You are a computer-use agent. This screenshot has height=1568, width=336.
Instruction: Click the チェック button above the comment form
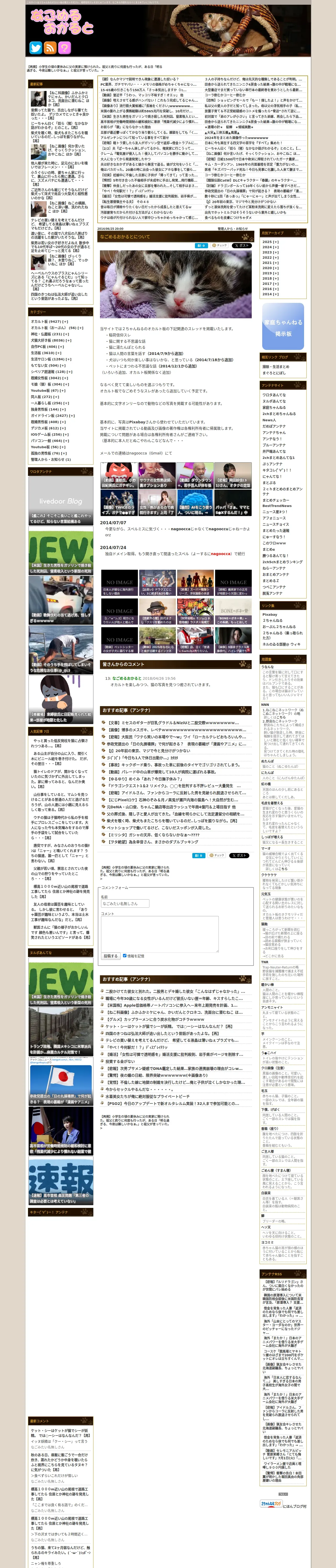click(217, 855)
